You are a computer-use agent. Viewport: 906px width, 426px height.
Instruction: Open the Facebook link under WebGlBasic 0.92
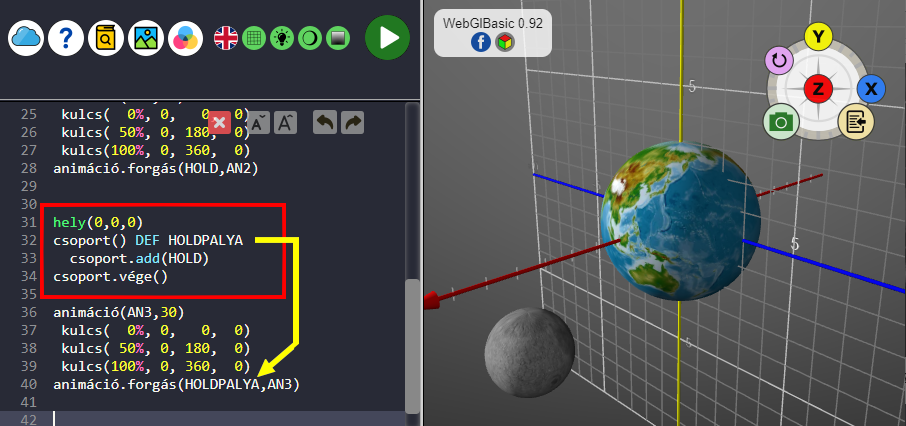pos(479,42)
